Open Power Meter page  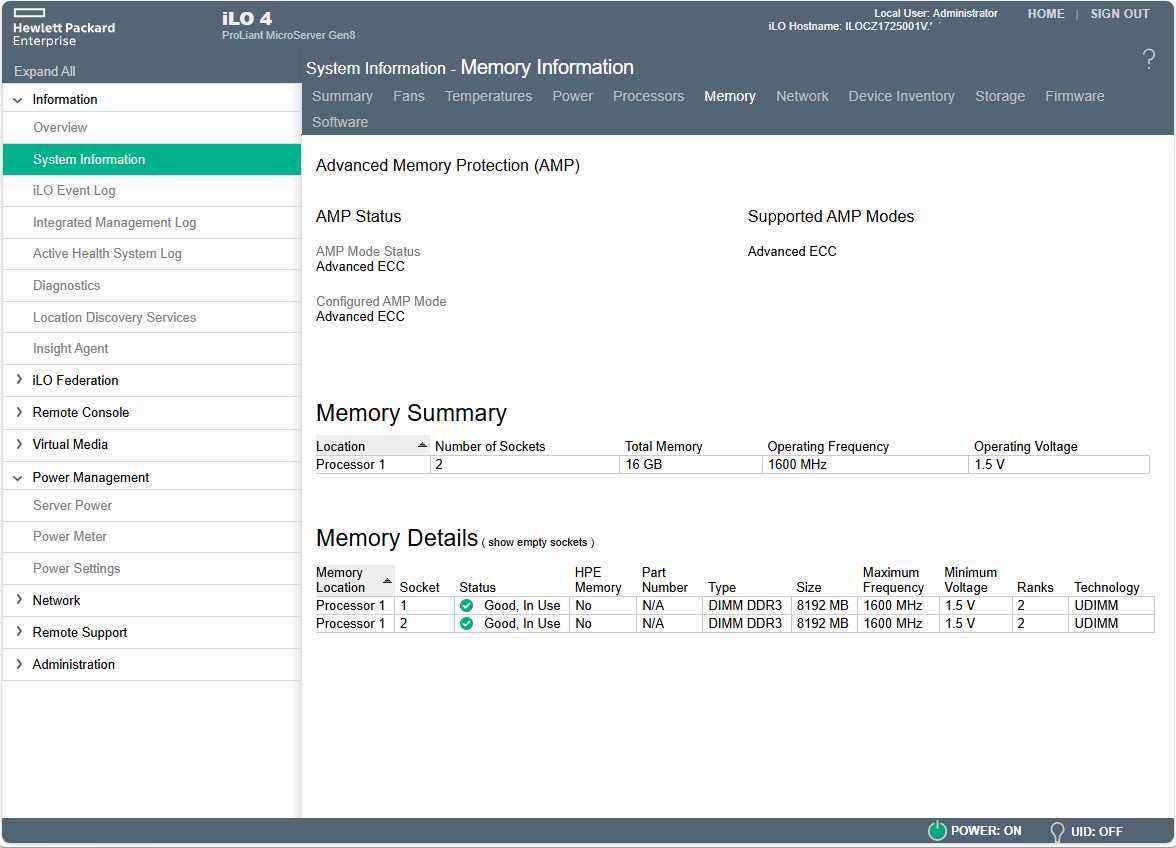pos(69,537)
